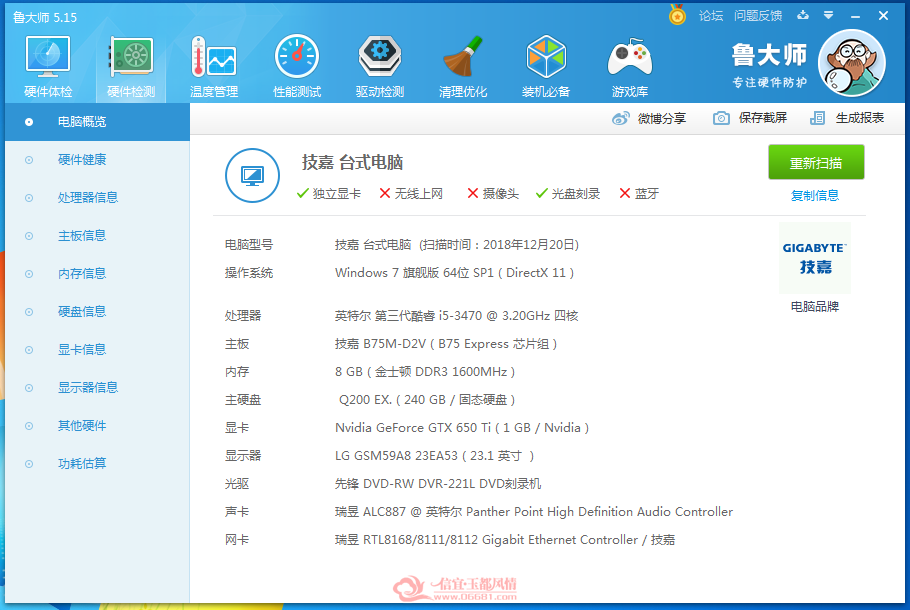The height and width of the screenshot is (610, 910).
Task: Open 装机必备 cube icon
Action: pyautogui.click(x=546, y=57)
